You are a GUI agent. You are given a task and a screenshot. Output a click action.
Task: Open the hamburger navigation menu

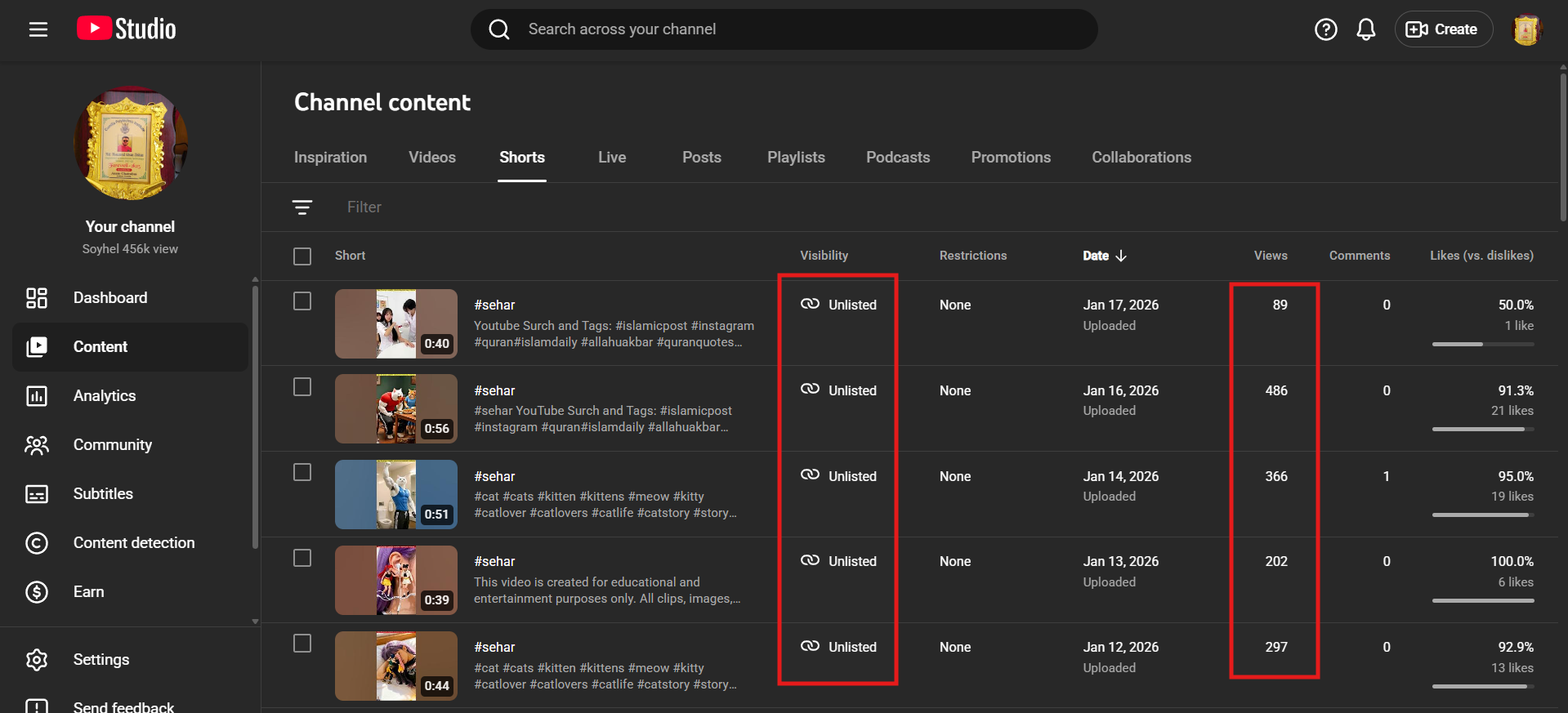pyautogui.click(x=38, y=29)
